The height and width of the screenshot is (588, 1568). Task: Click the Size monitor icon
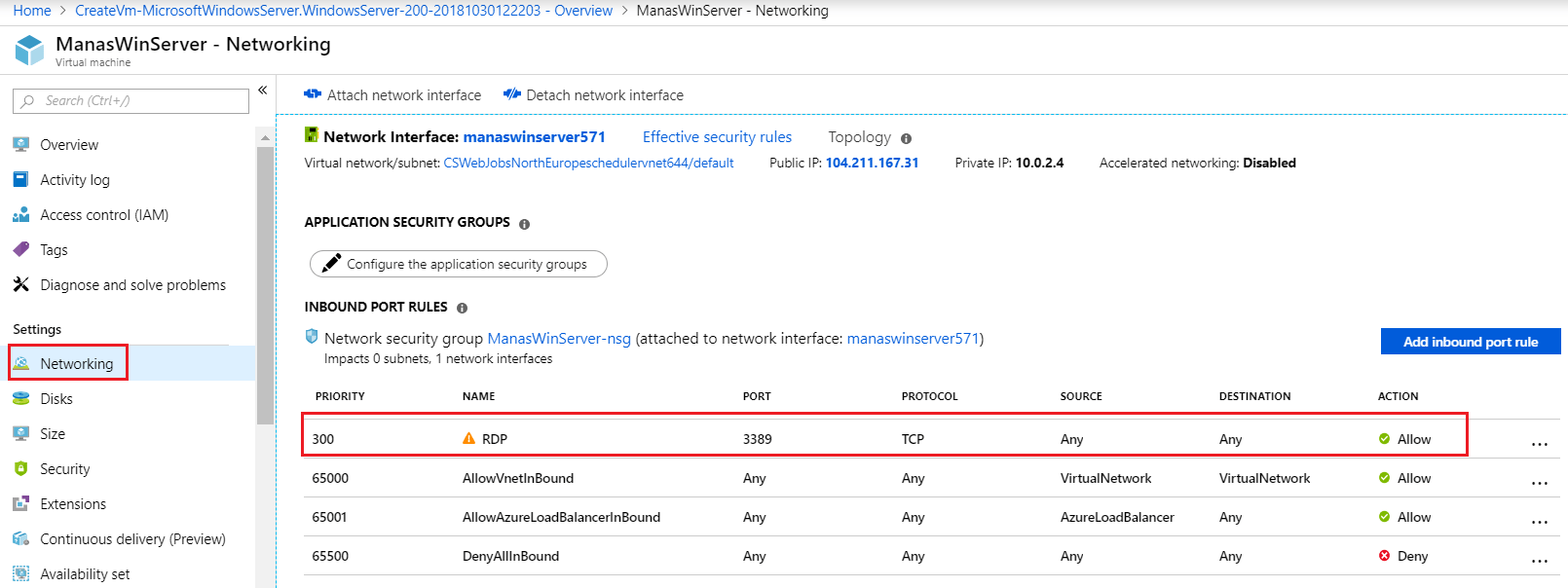click(20, 433)
